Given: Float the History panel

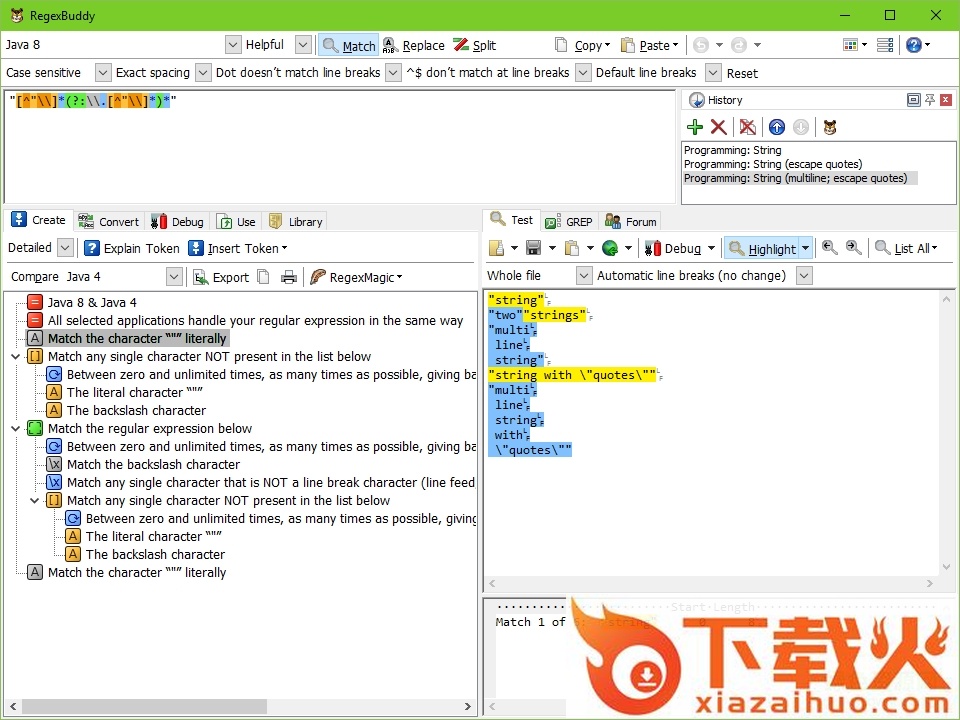Looking at the screenshot, I should tap(913, 100).
